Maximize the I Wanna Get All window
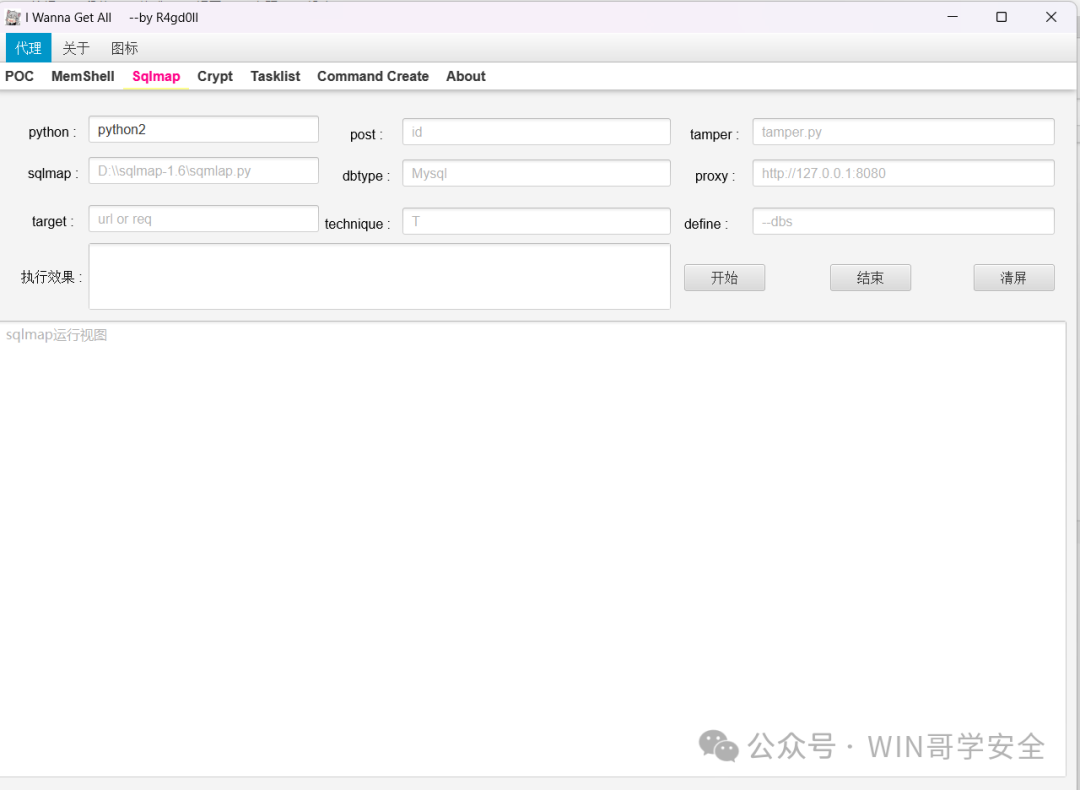This screenshot has width=1080, height=790. [x=1001, y=17]
